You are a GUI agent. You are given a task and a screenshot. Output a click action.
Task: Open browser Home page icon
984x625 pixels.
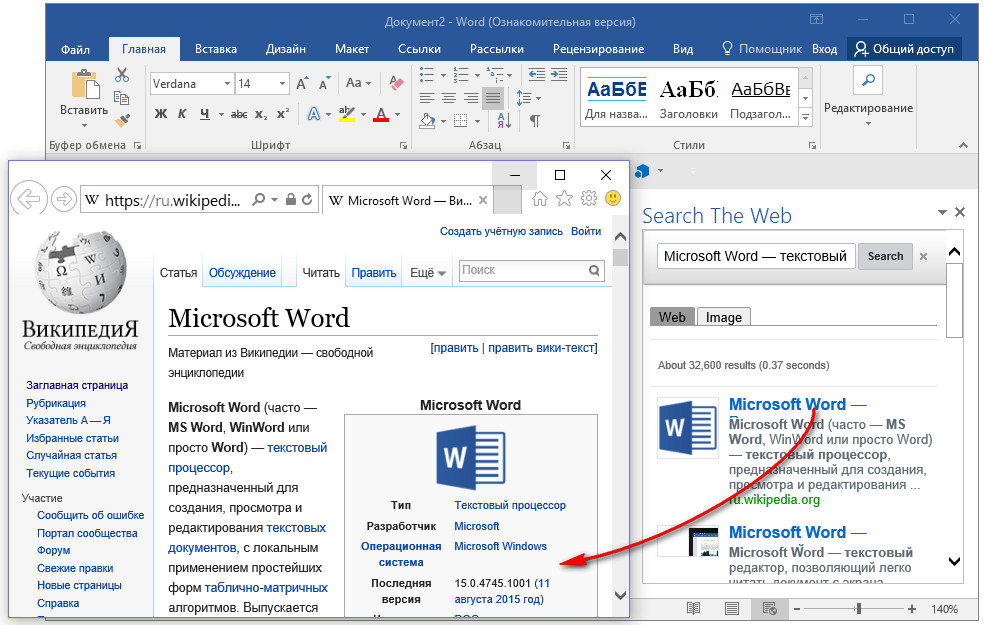[540, 199]
